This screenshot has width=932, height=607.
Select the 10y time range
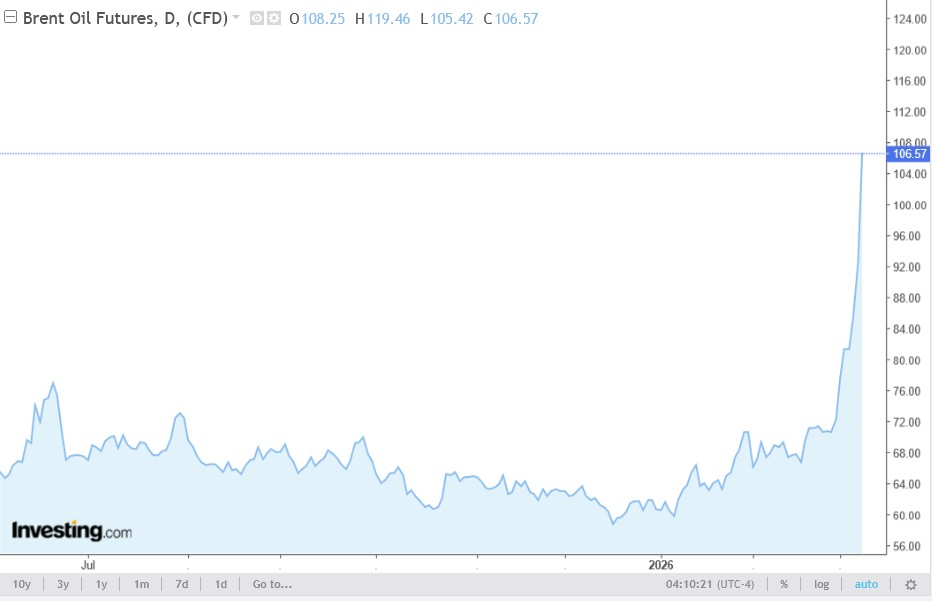pyautogui.click(x=21, y=584)
